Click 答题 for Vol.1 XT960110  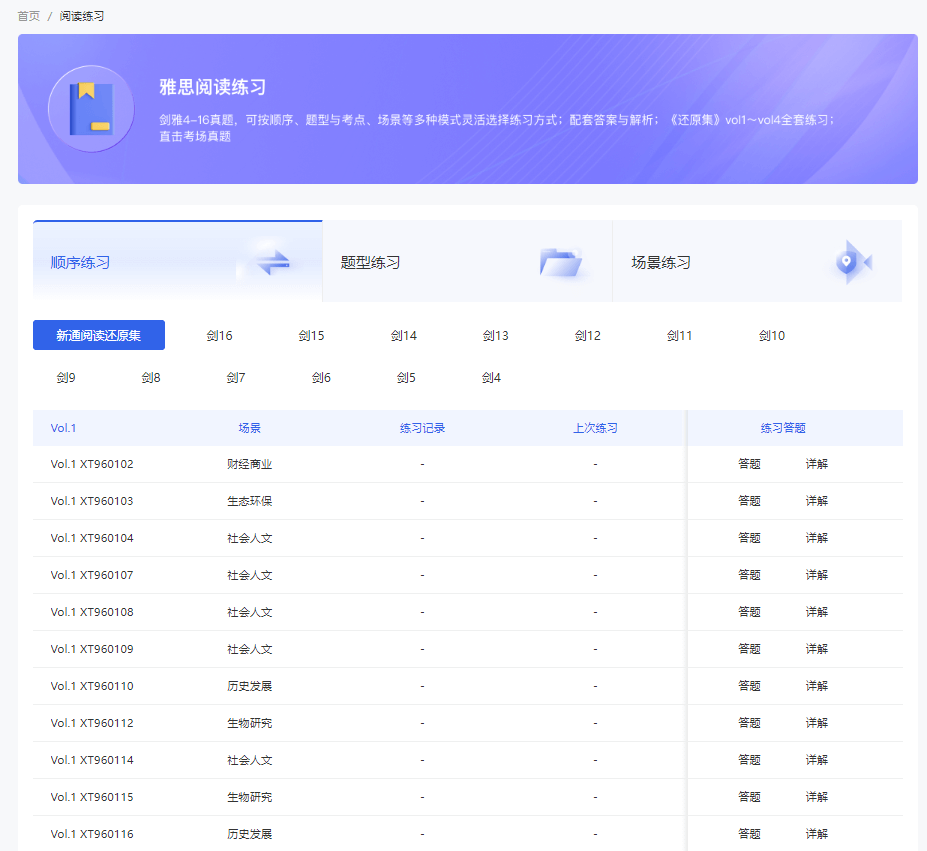(749, 686)
